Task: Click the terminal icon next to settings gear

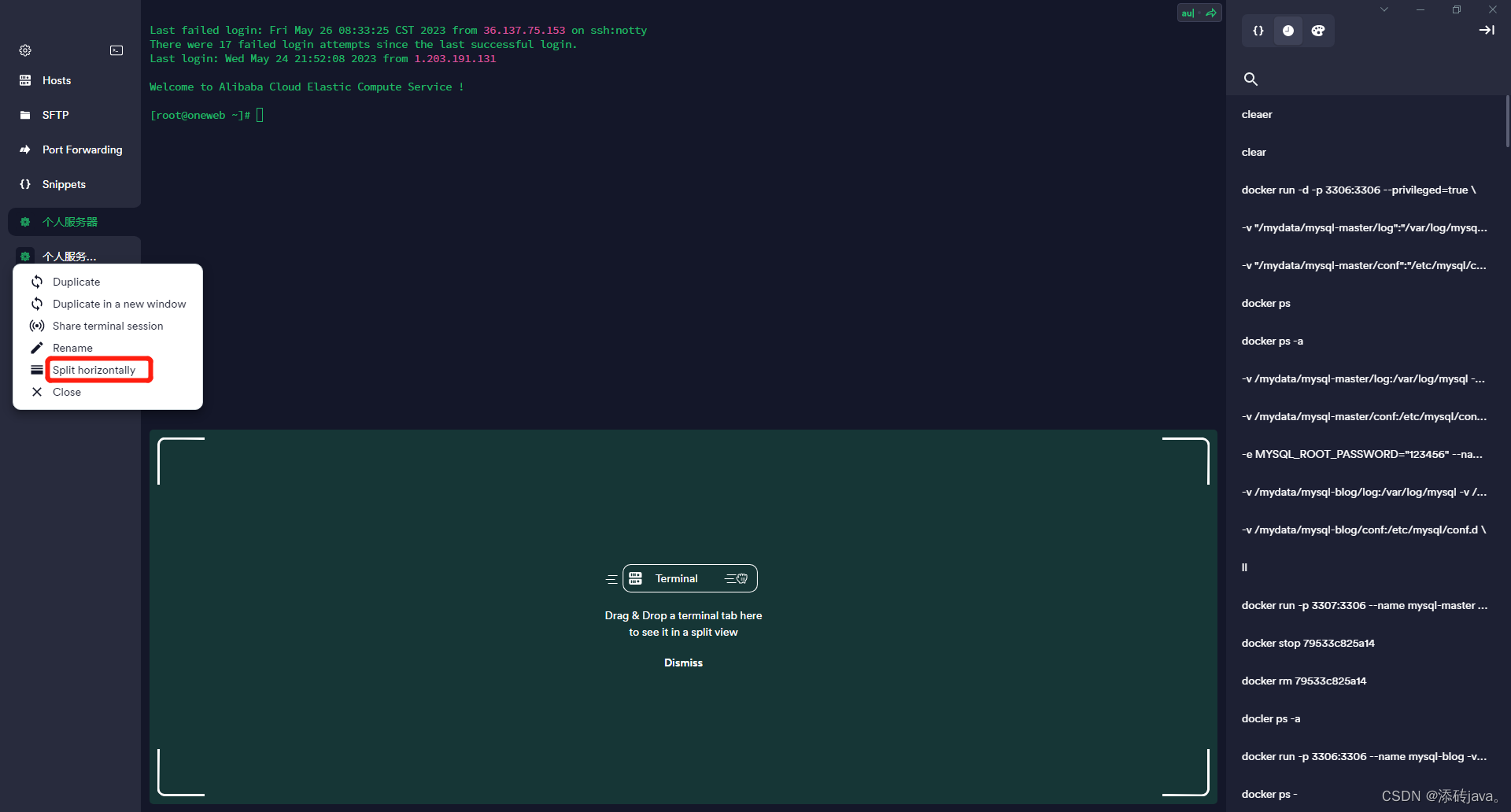Action: pos(116,50)
